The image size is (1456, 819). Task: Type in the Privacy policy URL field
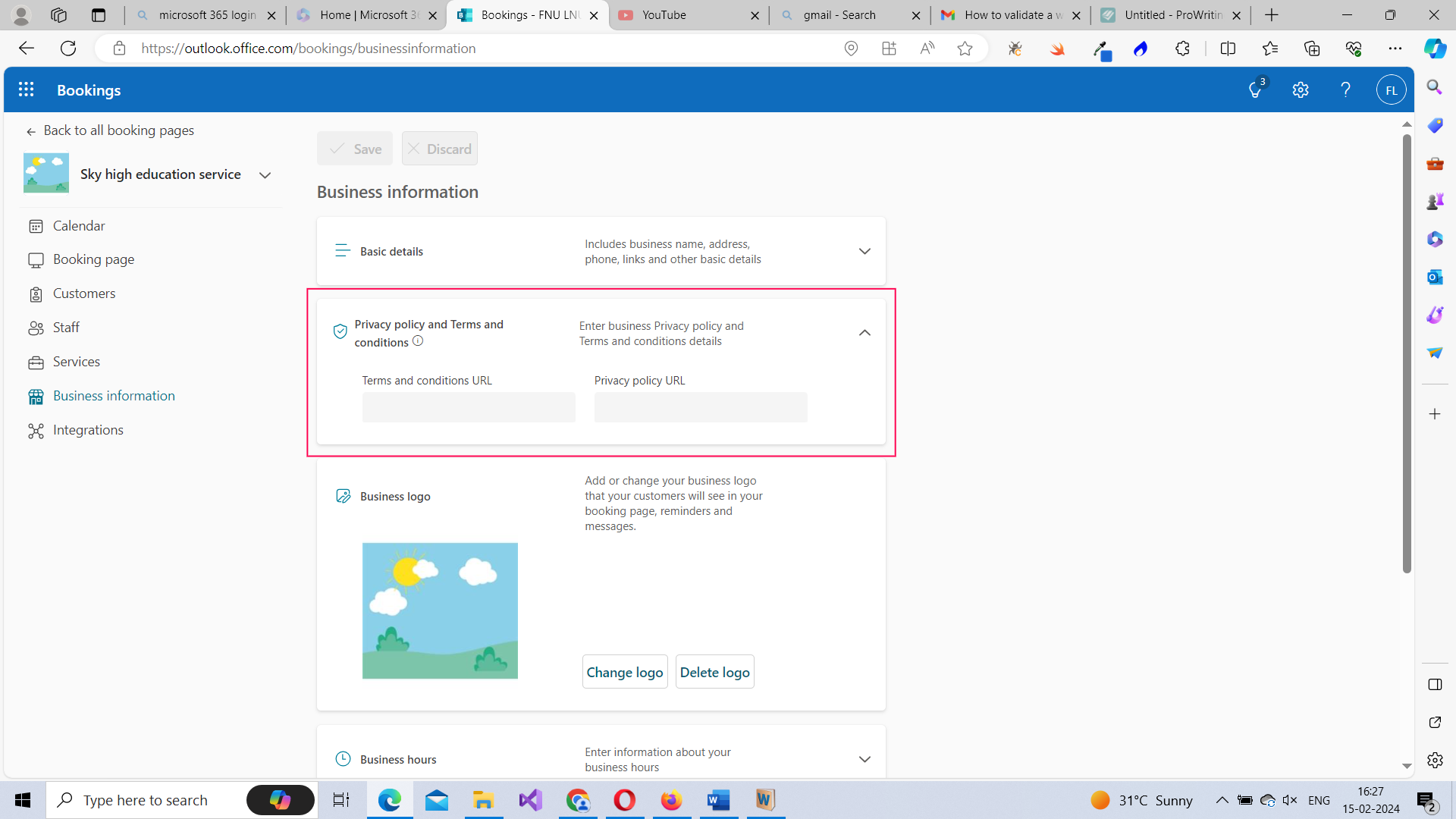[x=700, y=407]
